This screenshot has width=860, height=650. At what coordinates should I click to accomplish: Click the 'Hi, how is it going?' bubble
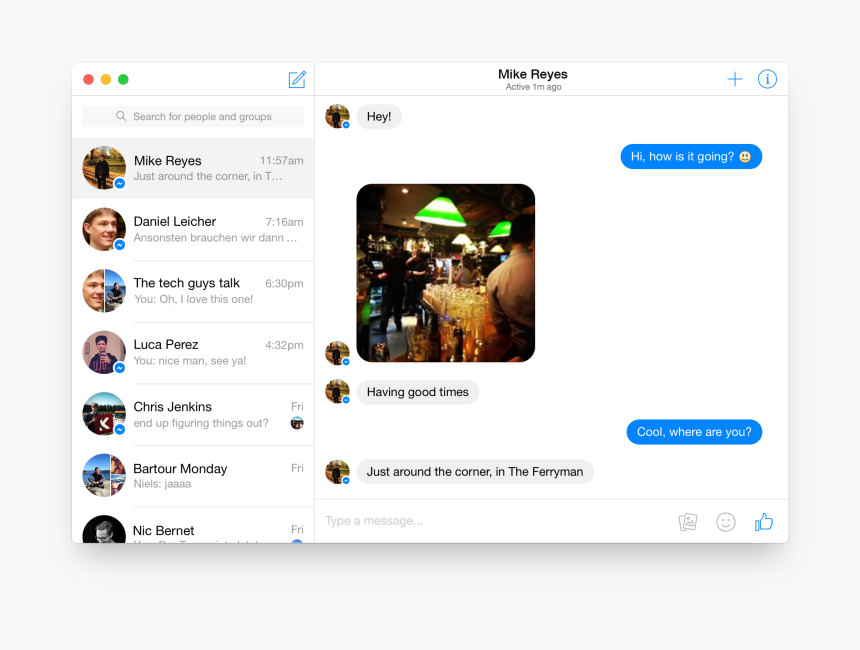point(691,157)
